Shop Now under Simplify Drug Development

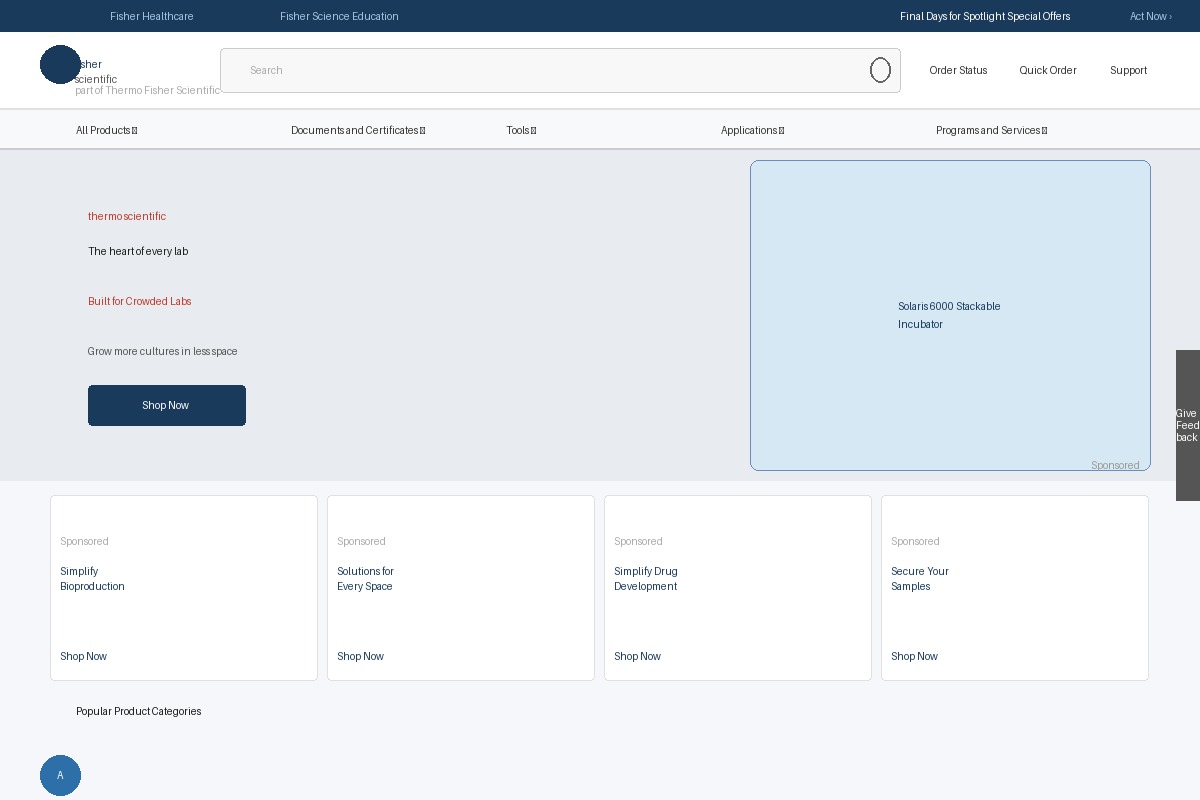[x=637, y=656]
